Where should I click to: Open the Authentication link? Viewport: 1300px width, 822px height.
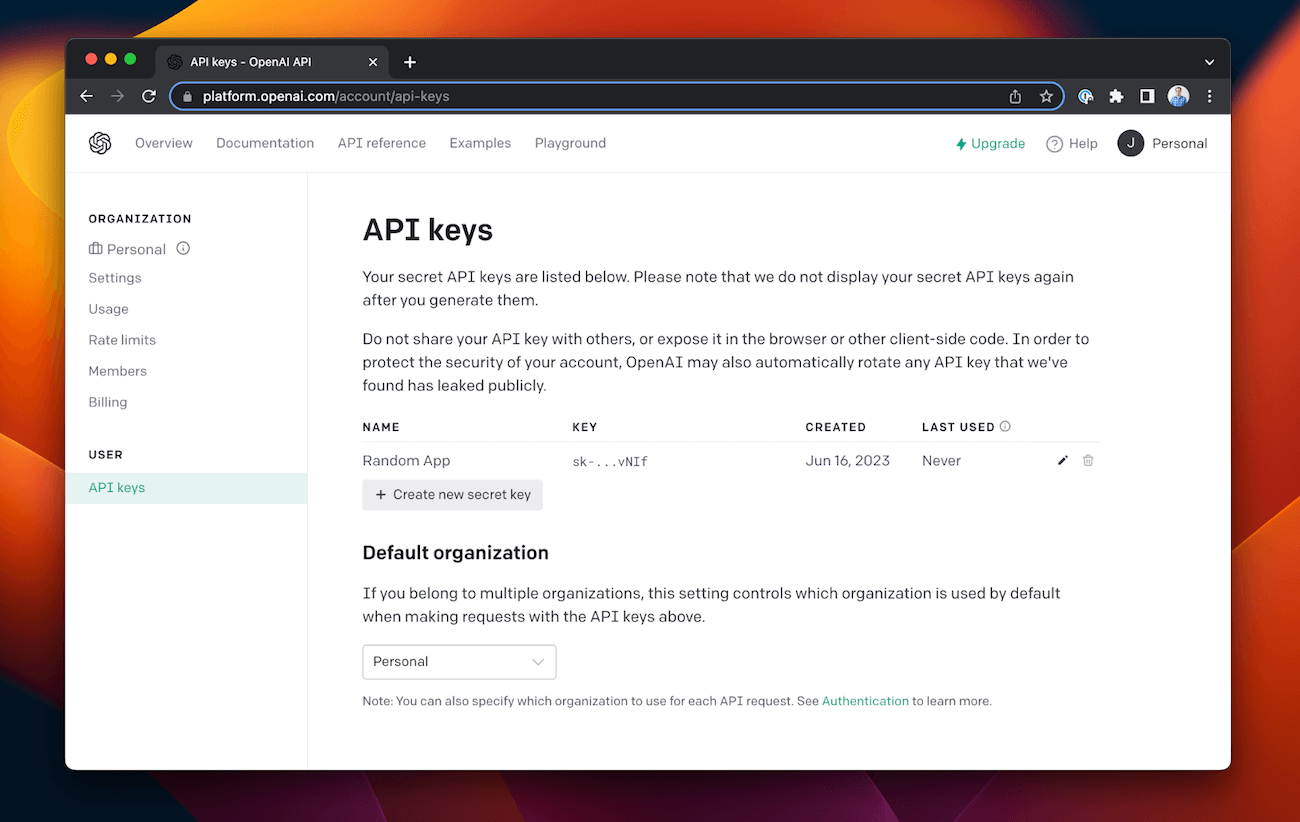[865, 701]
